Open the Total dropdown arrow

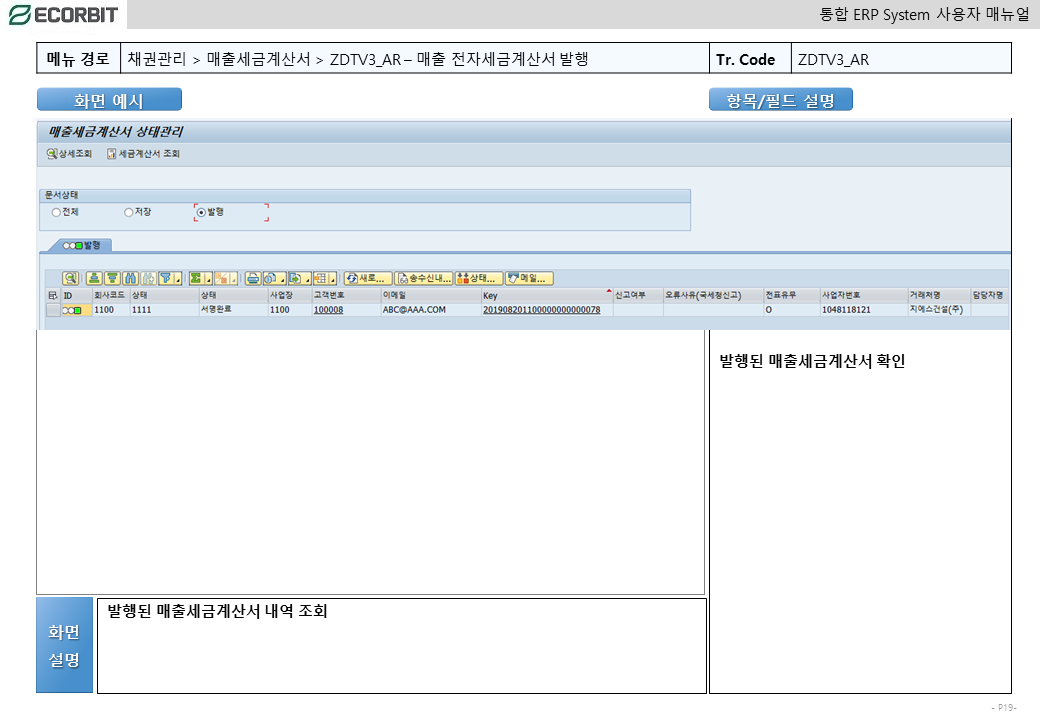(208, 278)
